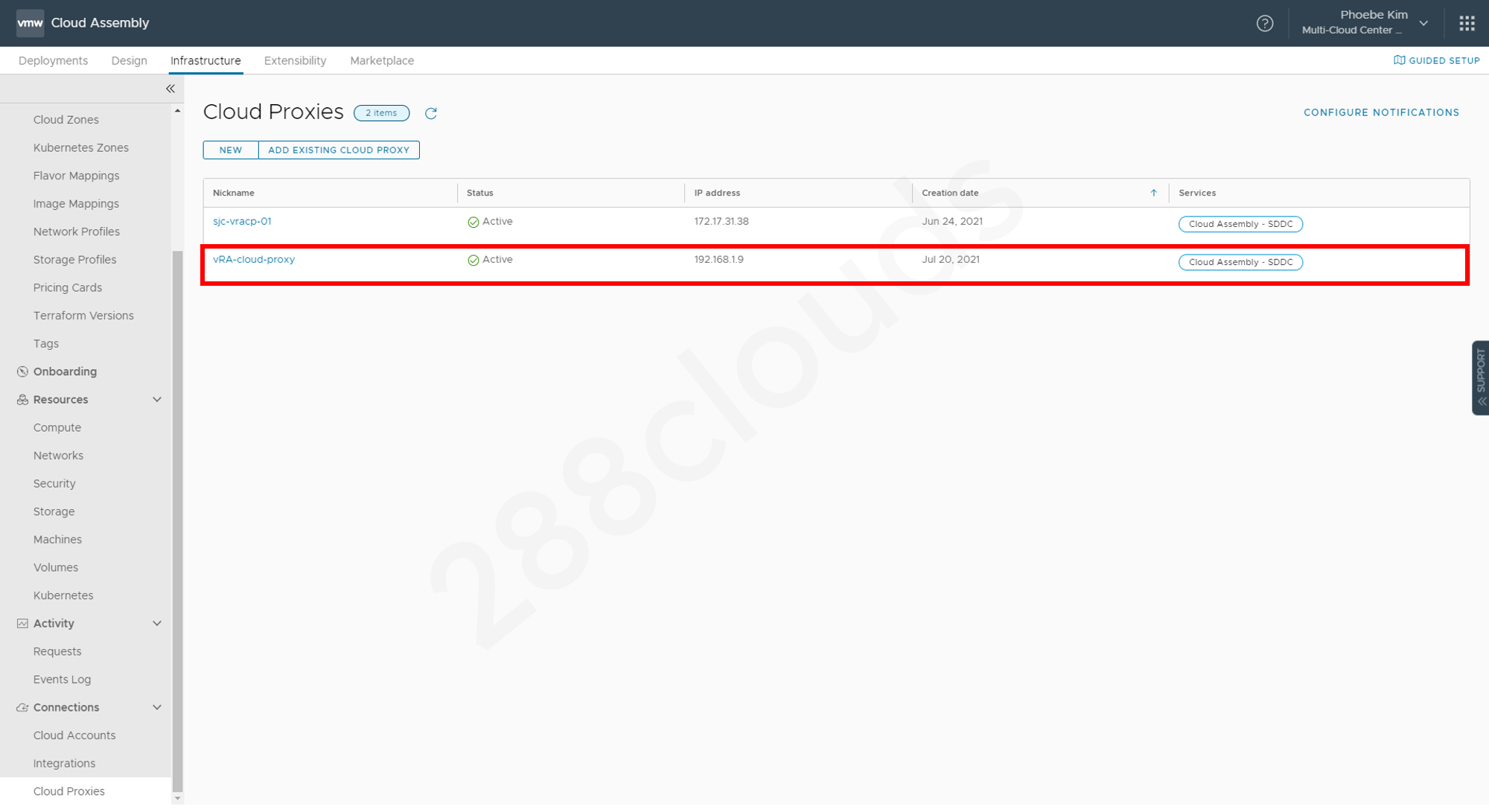This screenshot has height=812, width=1489.
Task: Click the Onboarding sidebar icon
Action: (x=22, y=371)
